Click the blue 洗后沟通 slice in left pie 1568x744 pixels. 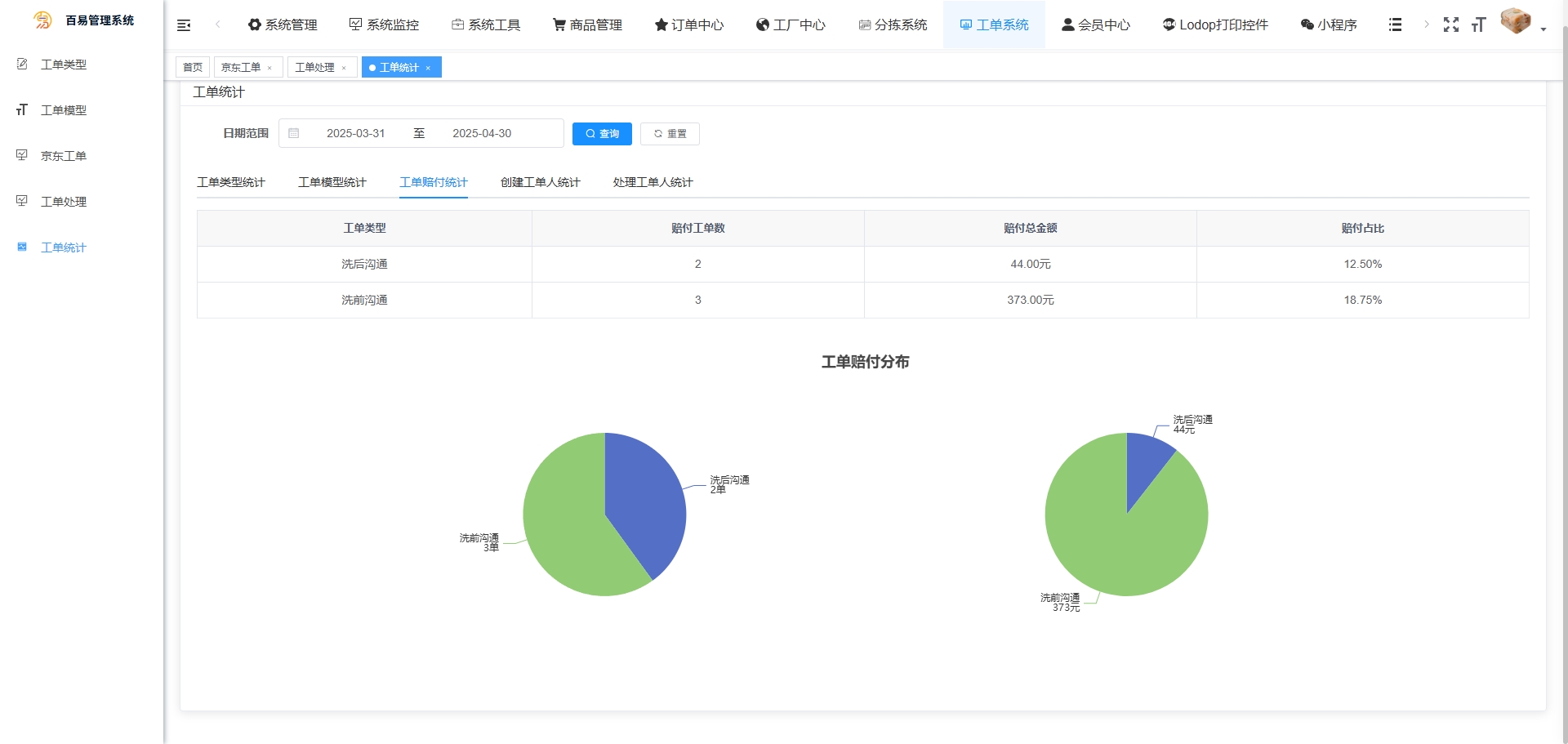point(645,498)
